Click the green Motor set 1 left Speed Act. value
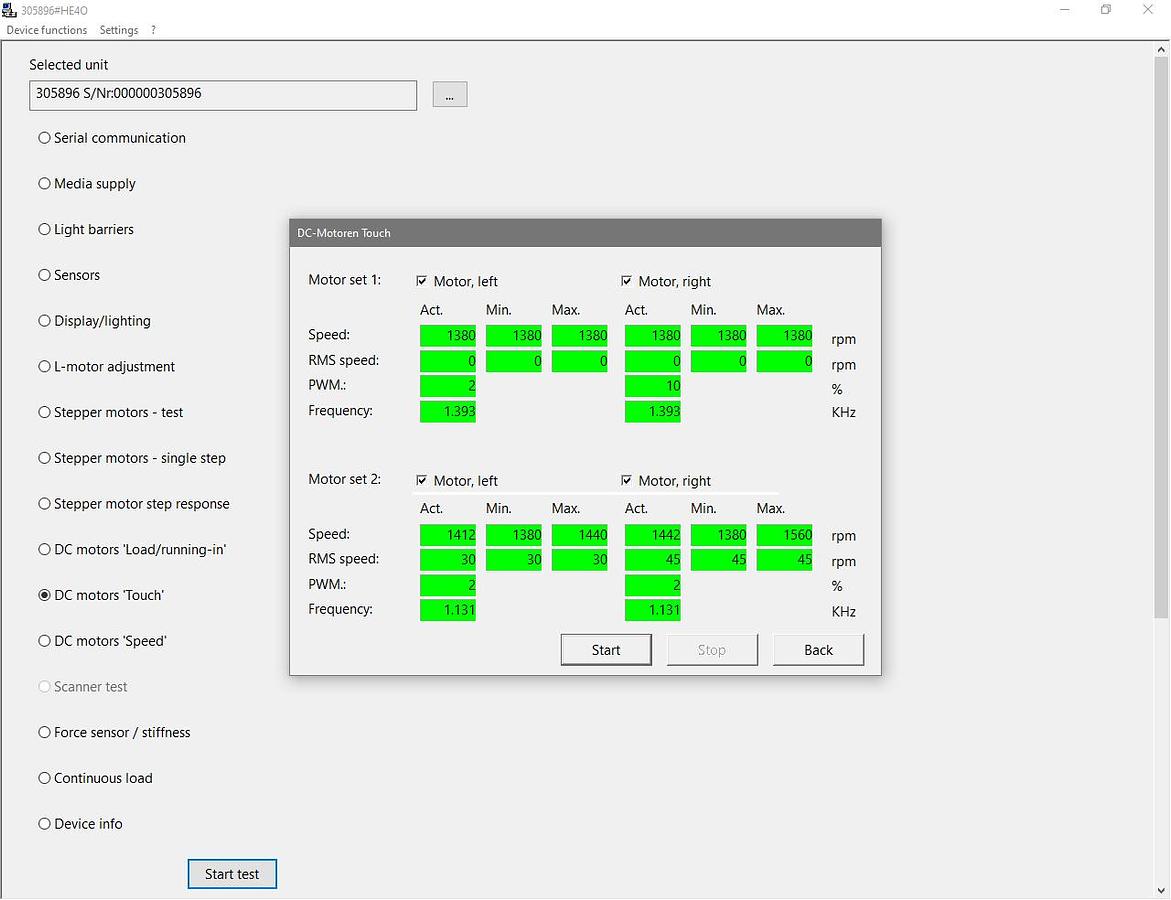Image resolution: width=1171 pixels, height=900 pixels. tap(448, 336)
